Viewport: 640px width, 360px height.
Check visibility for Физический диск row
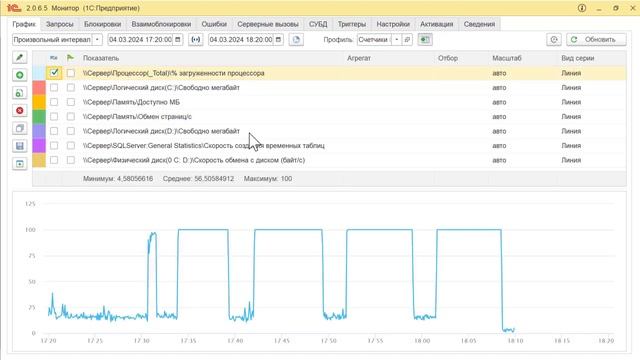(x=54, y=160)
